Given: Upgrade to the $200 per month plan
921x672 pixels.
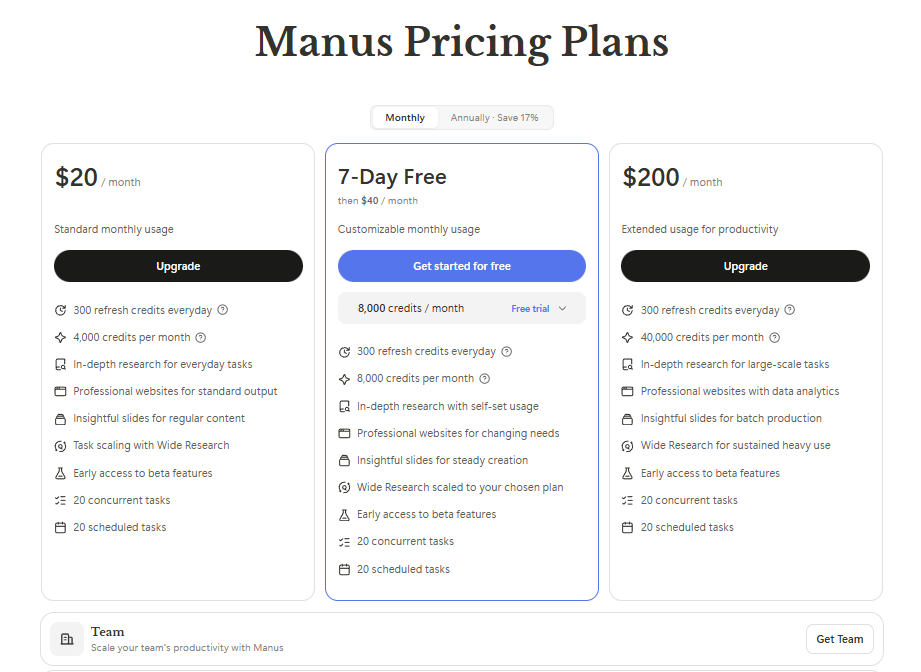Looking at the screenshot, I should coord(745,266).
